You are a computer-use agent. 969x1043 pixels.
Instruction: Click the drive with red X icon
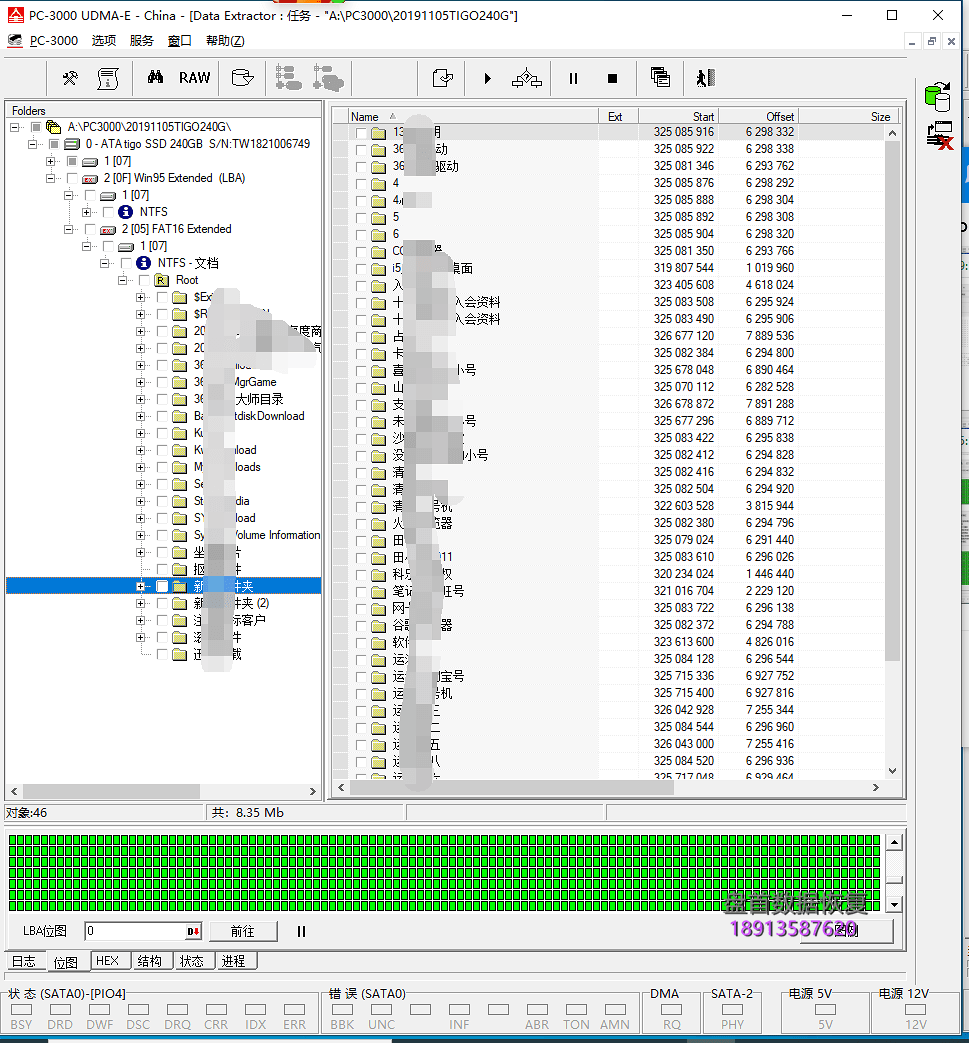click(x=940, y=135)
